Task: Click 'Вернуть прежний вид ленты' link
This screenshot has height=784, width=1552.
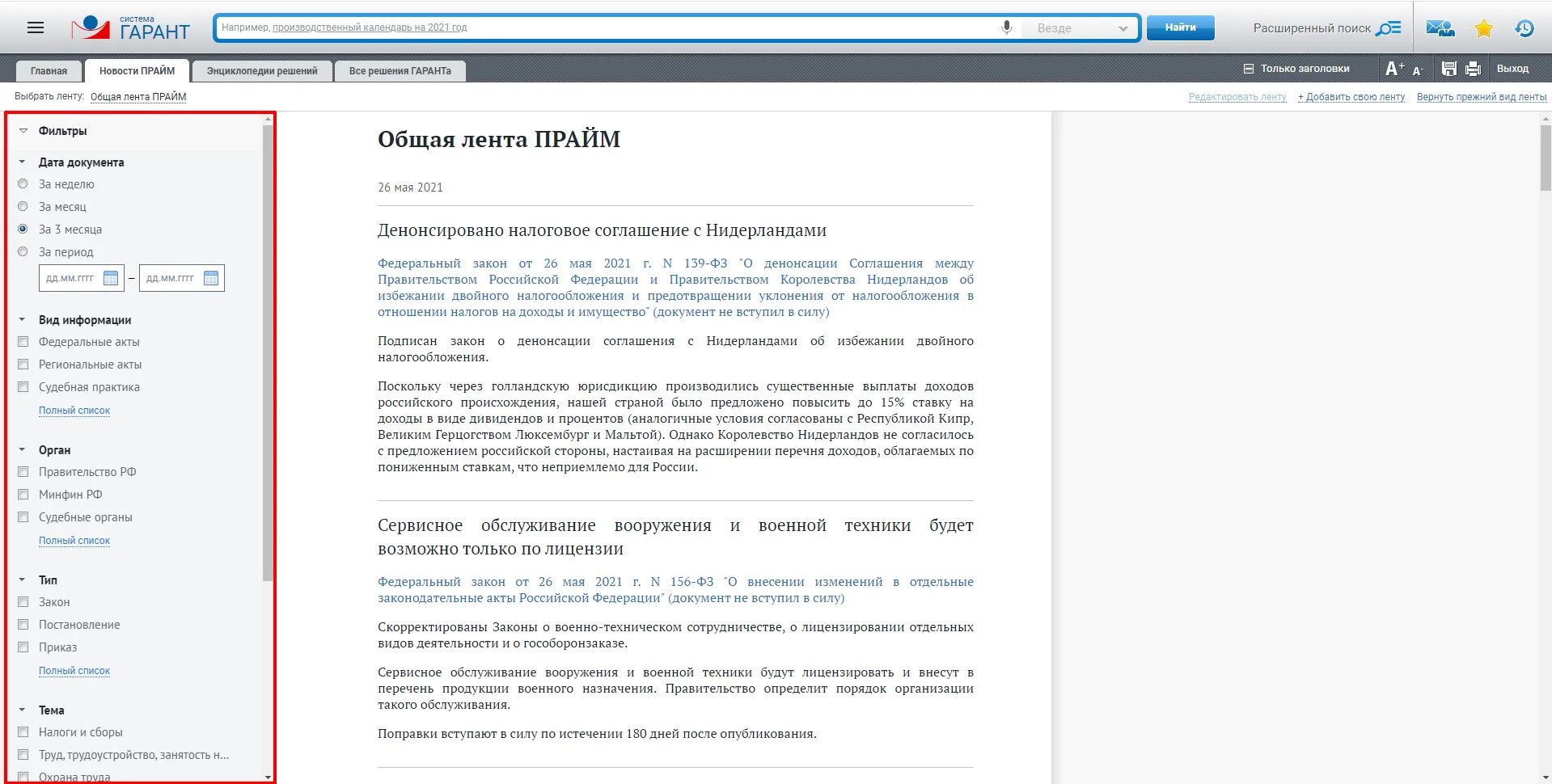Action: tap(1482, 97)
